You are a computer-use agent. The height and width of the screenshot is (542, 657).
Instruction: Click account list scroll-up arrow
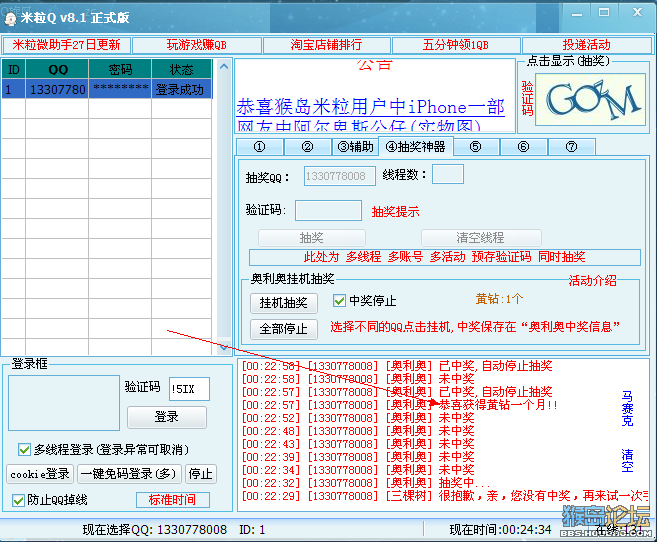pyautogui.click(x=224, y=66)
